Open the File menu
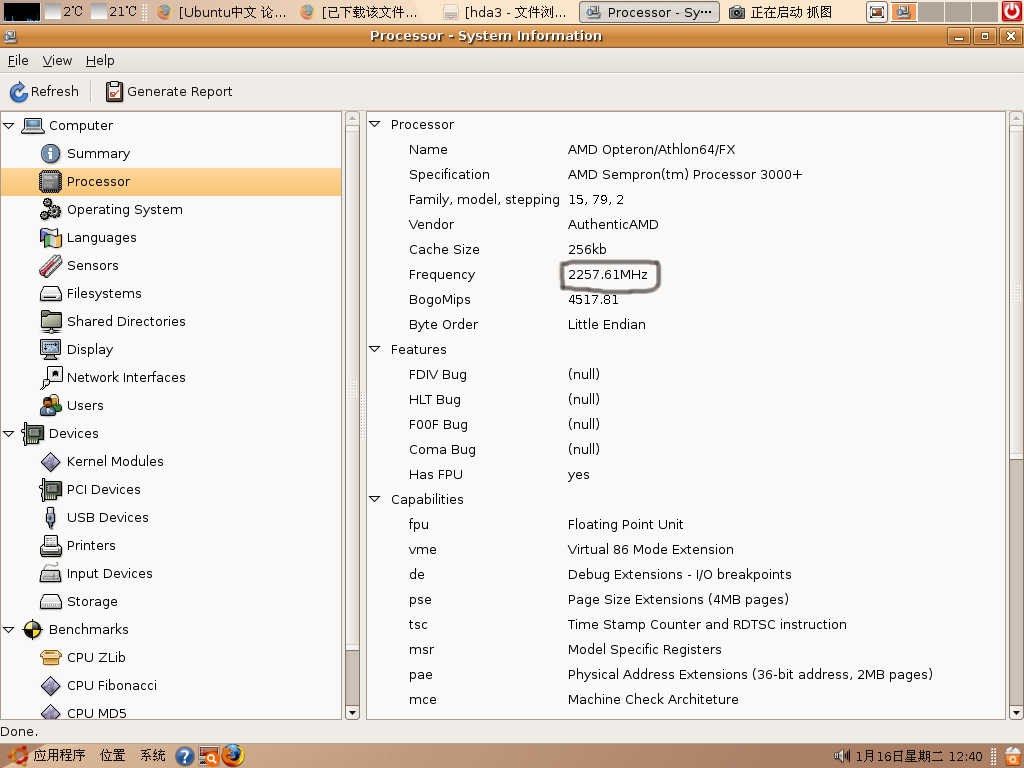 (18, 61)
